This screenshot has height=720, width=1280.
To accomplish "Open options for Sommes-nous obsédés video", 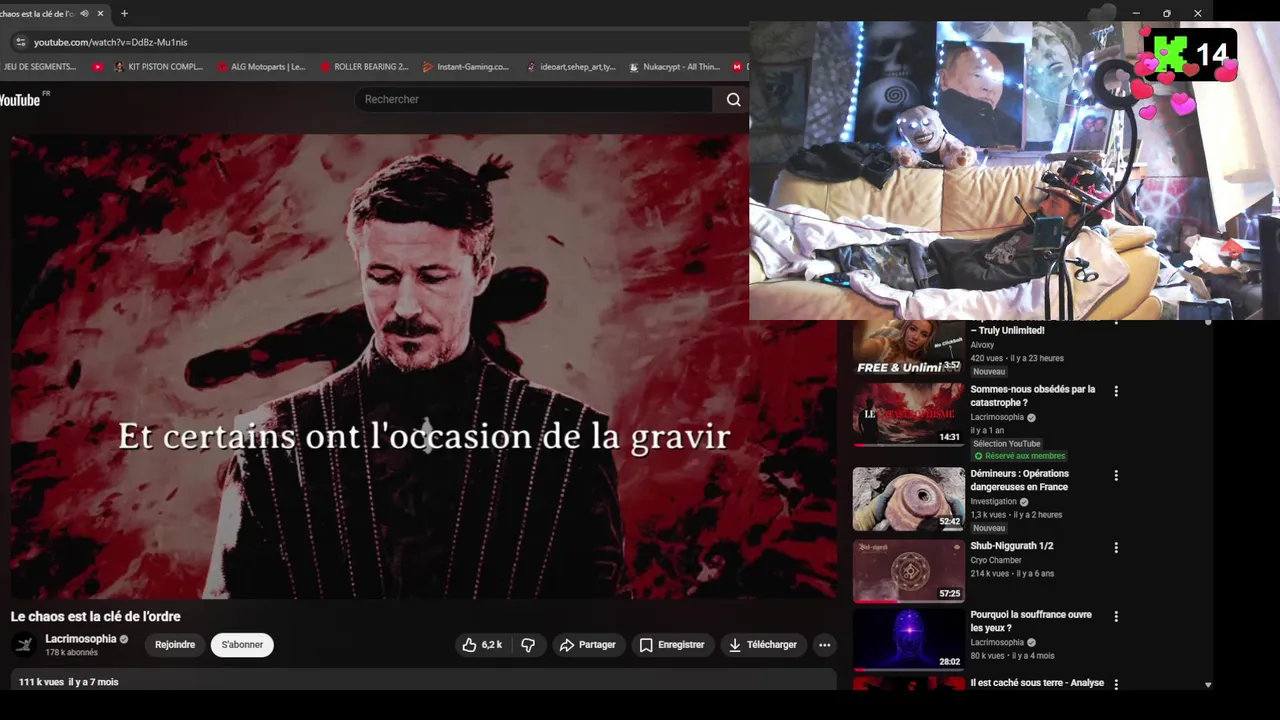I will tap(1116, 391).
